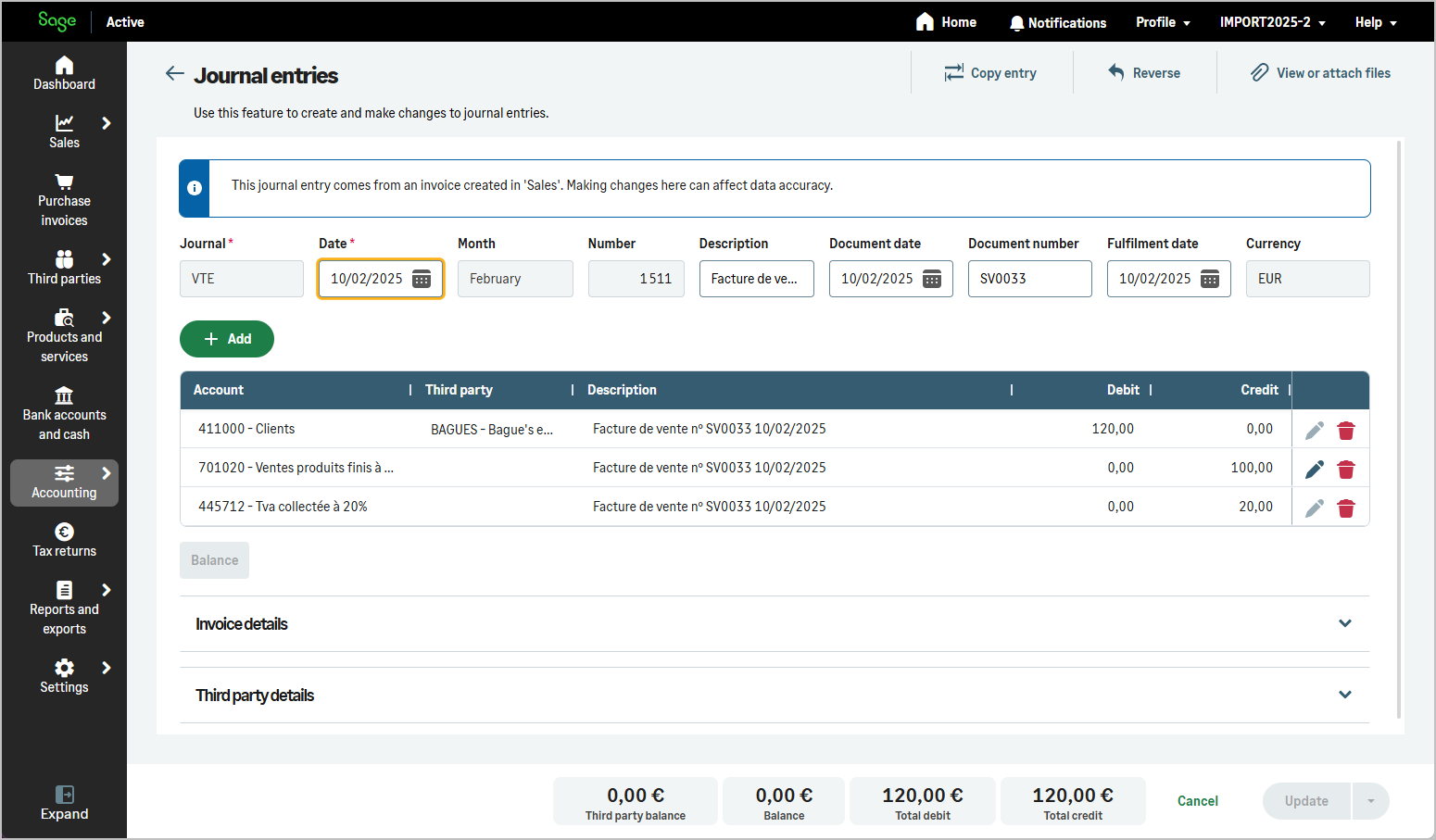Delete the 445712 - Tva collectée line

[1346, 508]
